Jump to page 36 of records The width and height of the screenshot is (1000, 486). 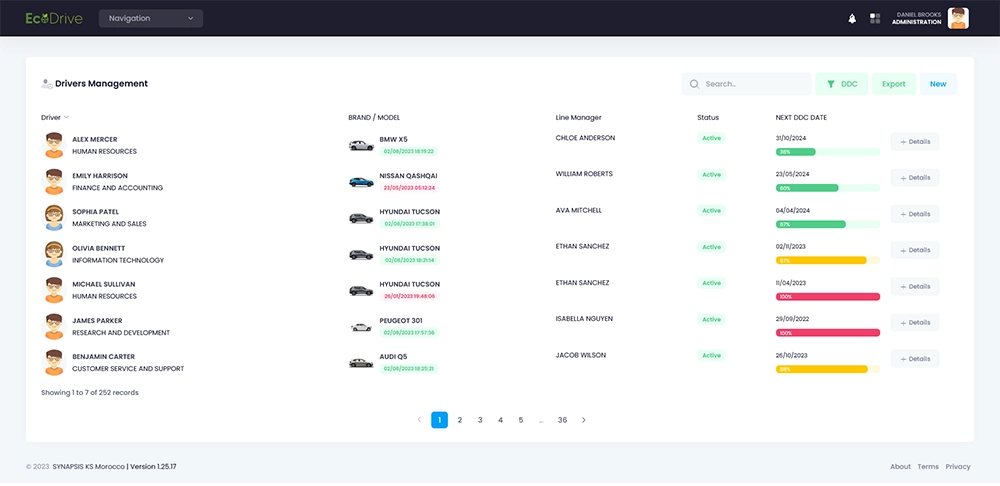point(562,420)
